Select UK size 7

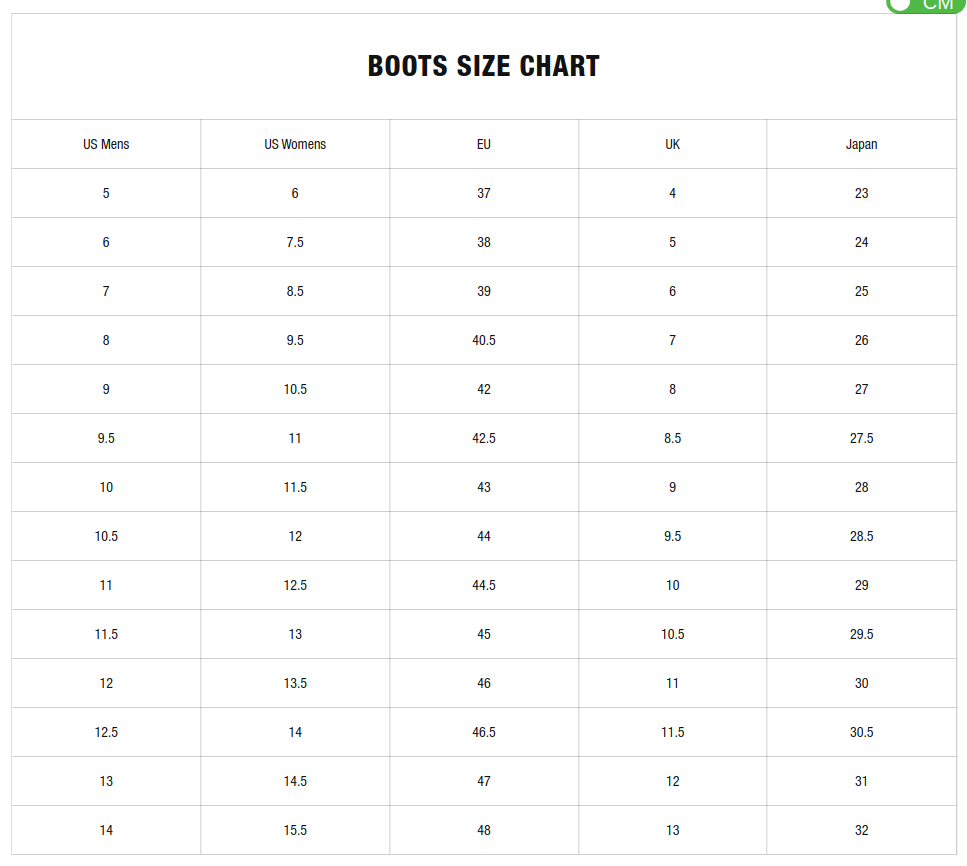pos(672,340)
